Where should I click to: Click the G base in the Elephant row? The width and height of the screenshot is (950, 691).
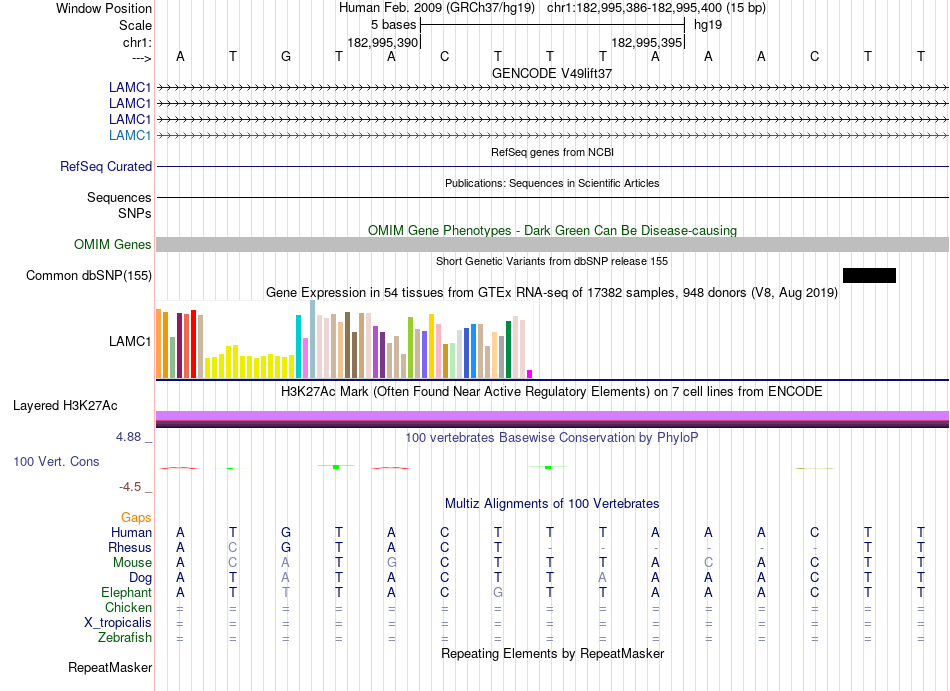(x=497, y=592)
